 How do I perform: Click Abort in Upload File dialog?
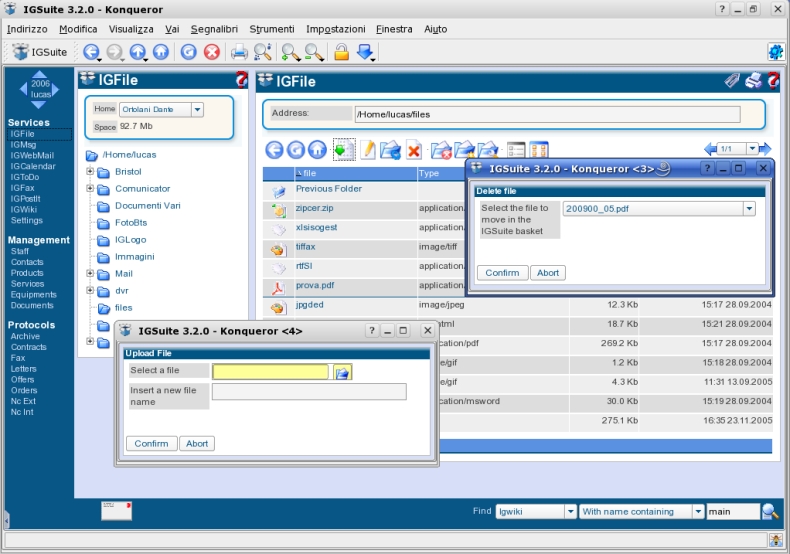(x=197, y=444)
